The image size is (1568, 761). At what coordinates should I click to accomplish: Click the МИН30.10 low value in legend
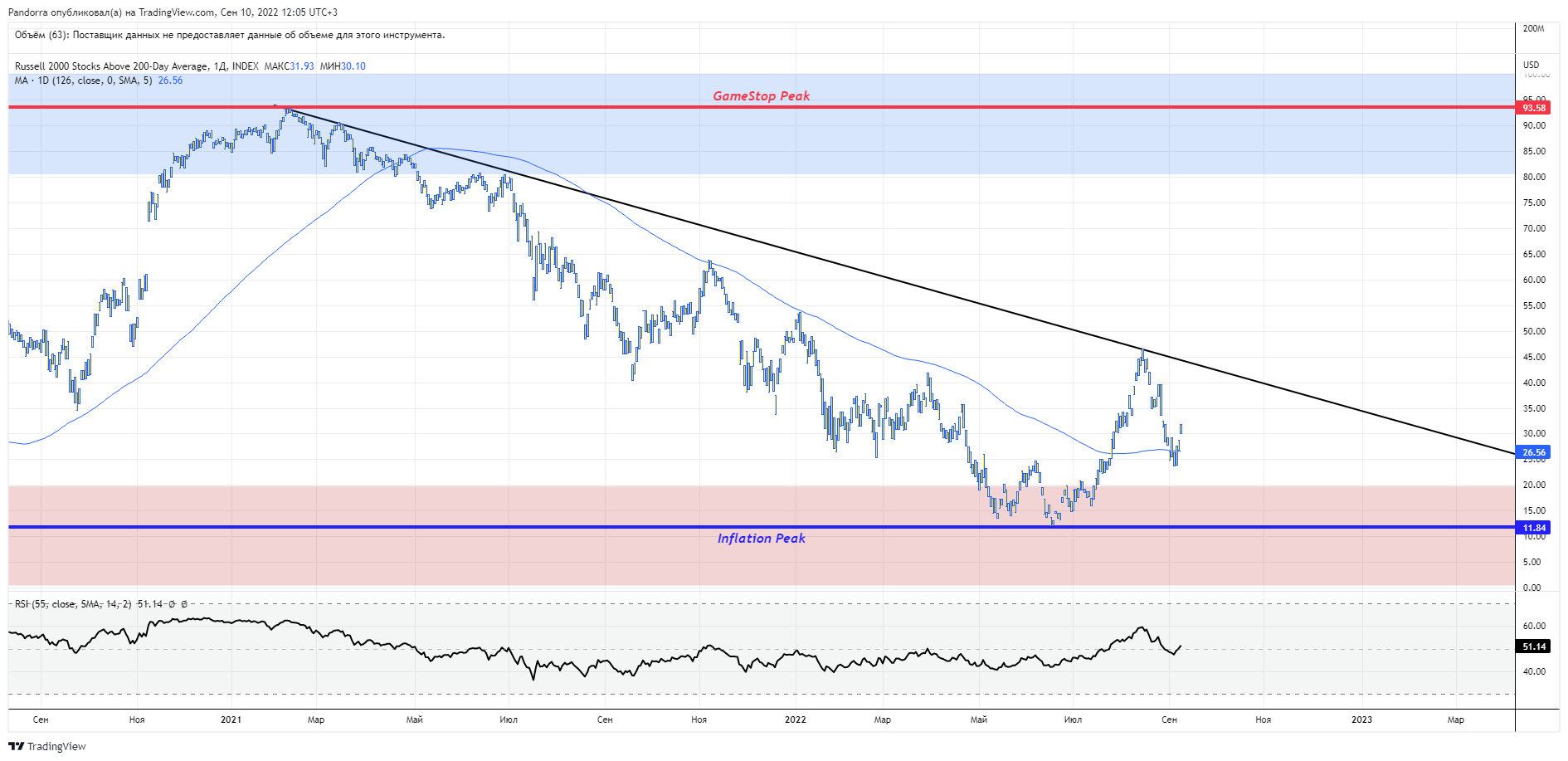click(x=343, y=66)
